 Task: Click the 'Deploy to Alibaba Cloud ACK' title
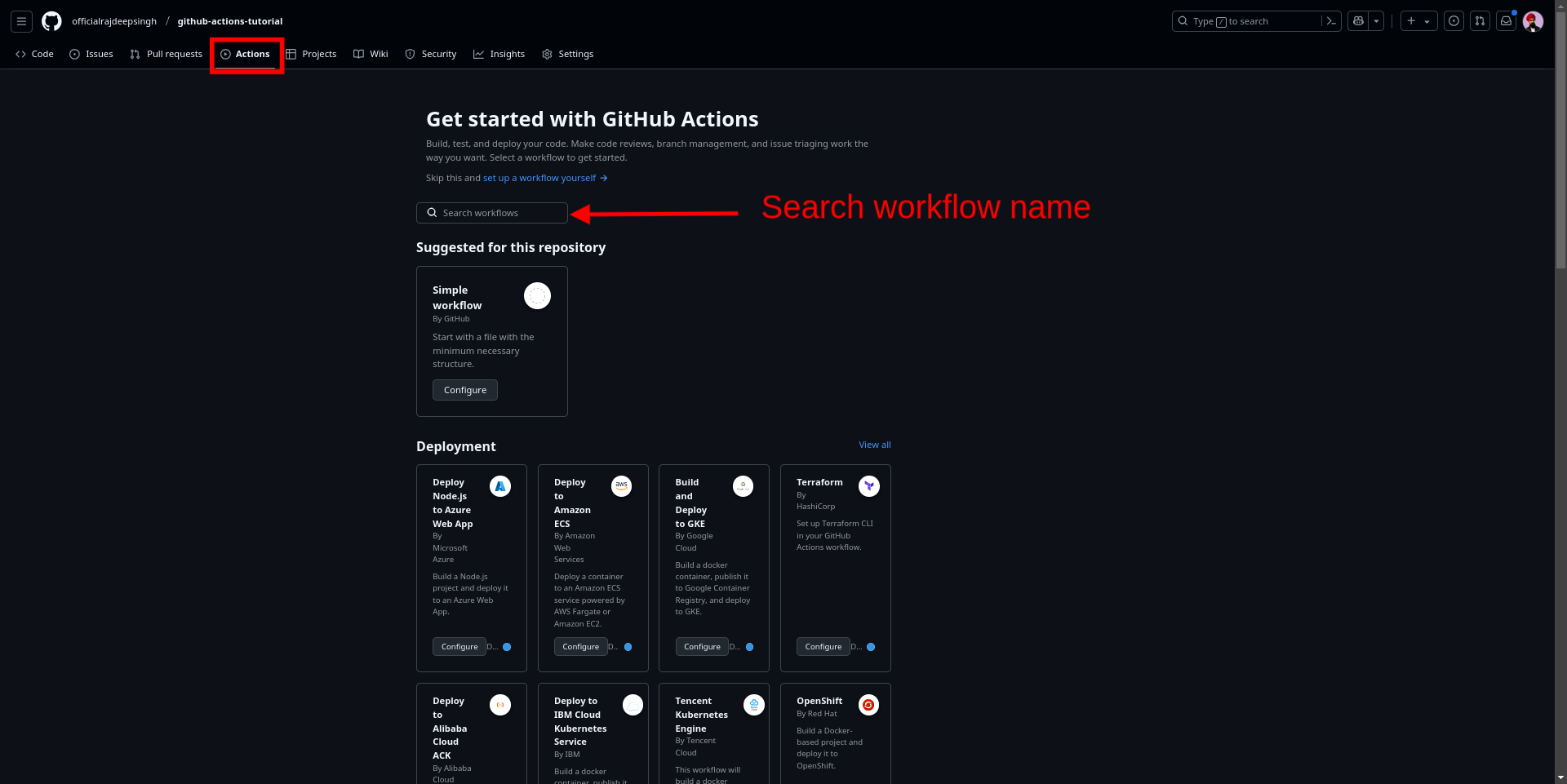450,728
